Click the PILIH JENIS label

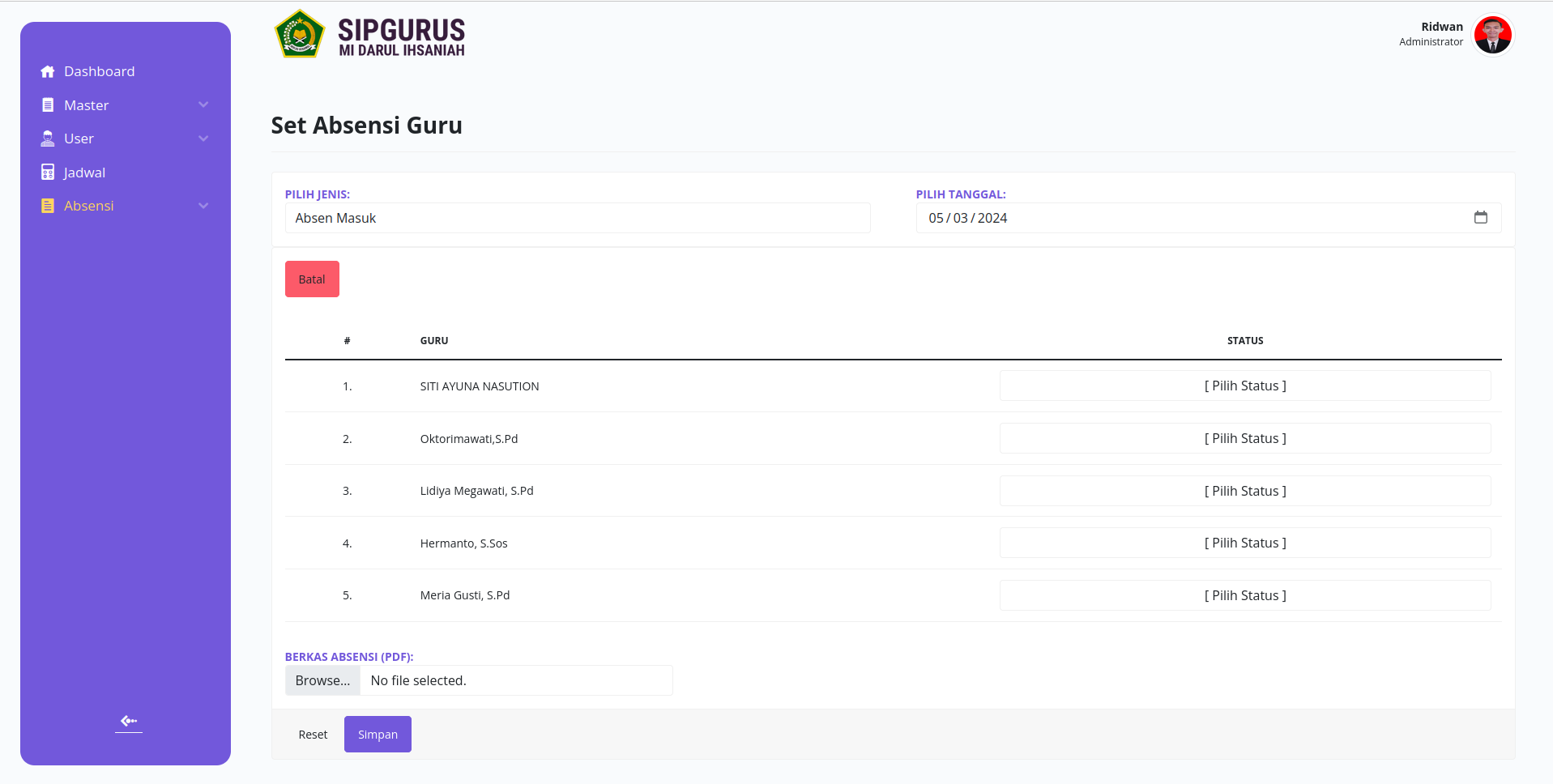[x=318, y=194]
